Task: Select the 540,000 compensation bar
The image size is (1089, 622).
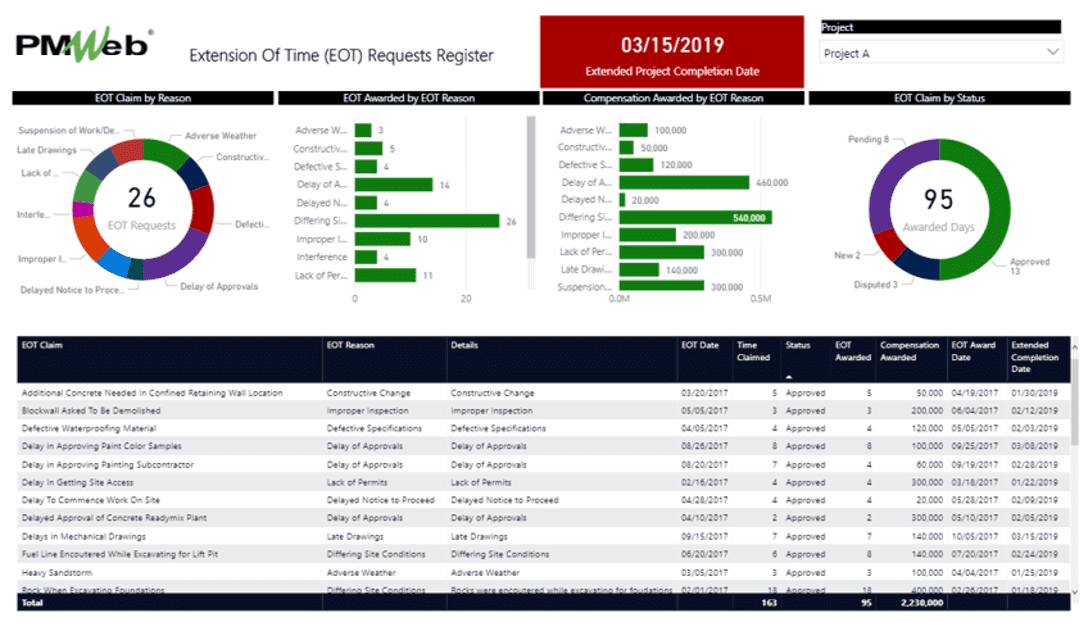Action: click(x=695, y=217)
